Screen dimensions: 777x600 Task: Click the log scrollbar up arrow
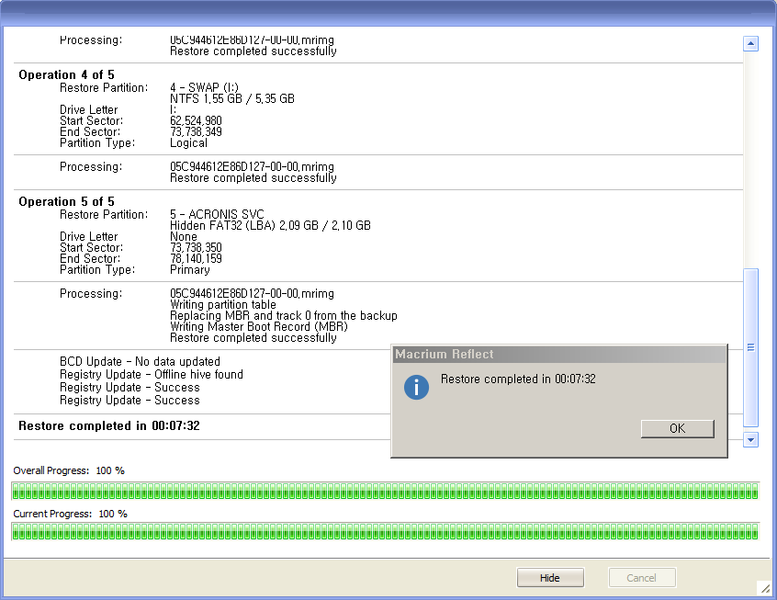751,44
